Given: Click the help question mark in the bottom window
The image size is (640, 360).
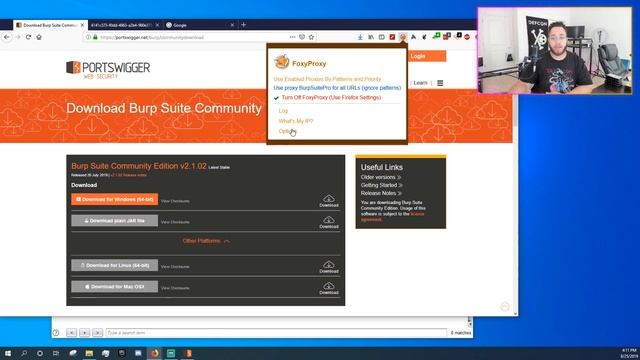Looking at the screenshot, I should [56, 333].
